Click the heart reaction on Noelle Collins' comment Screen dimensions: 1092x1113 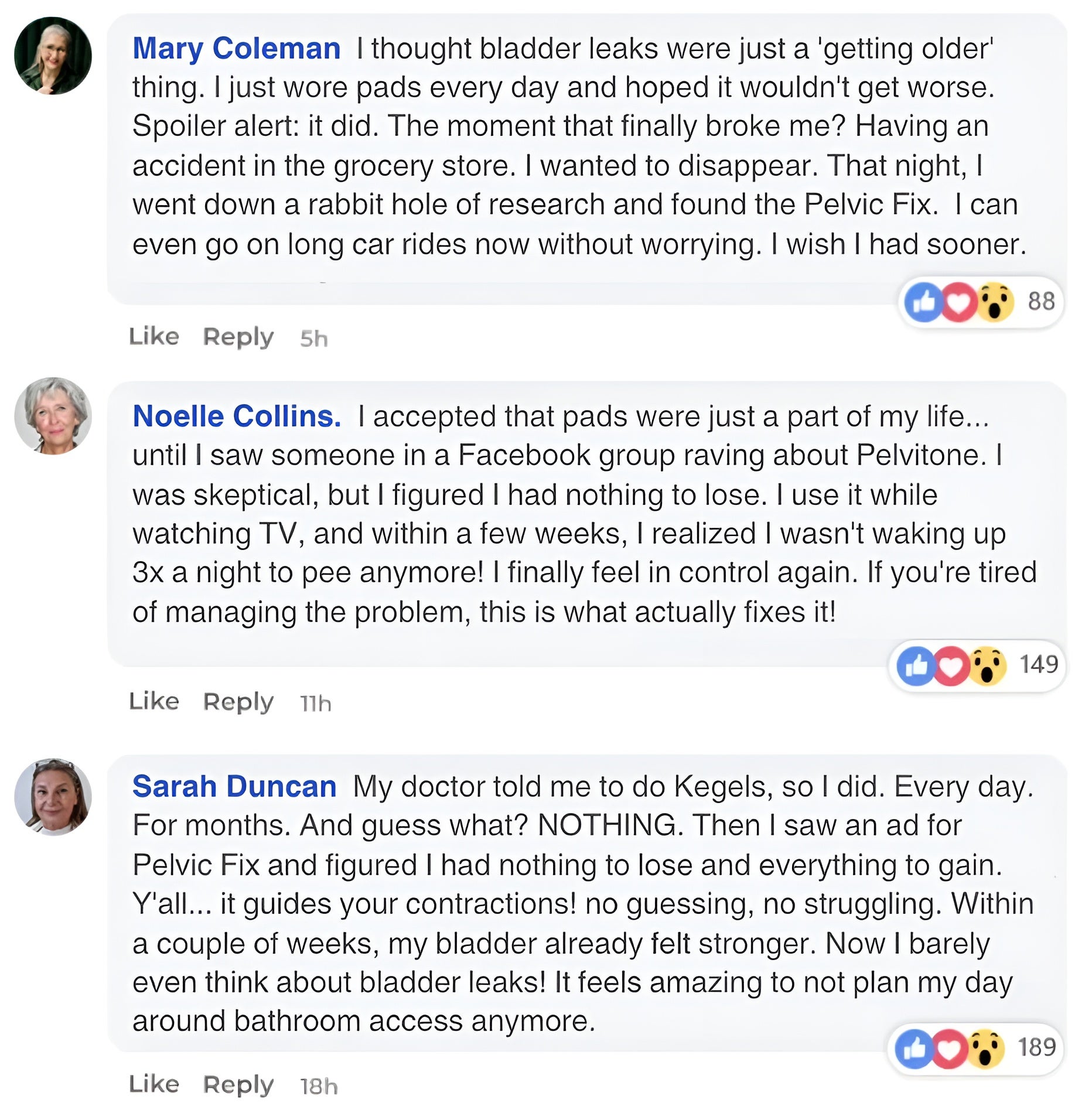[951, 666]
